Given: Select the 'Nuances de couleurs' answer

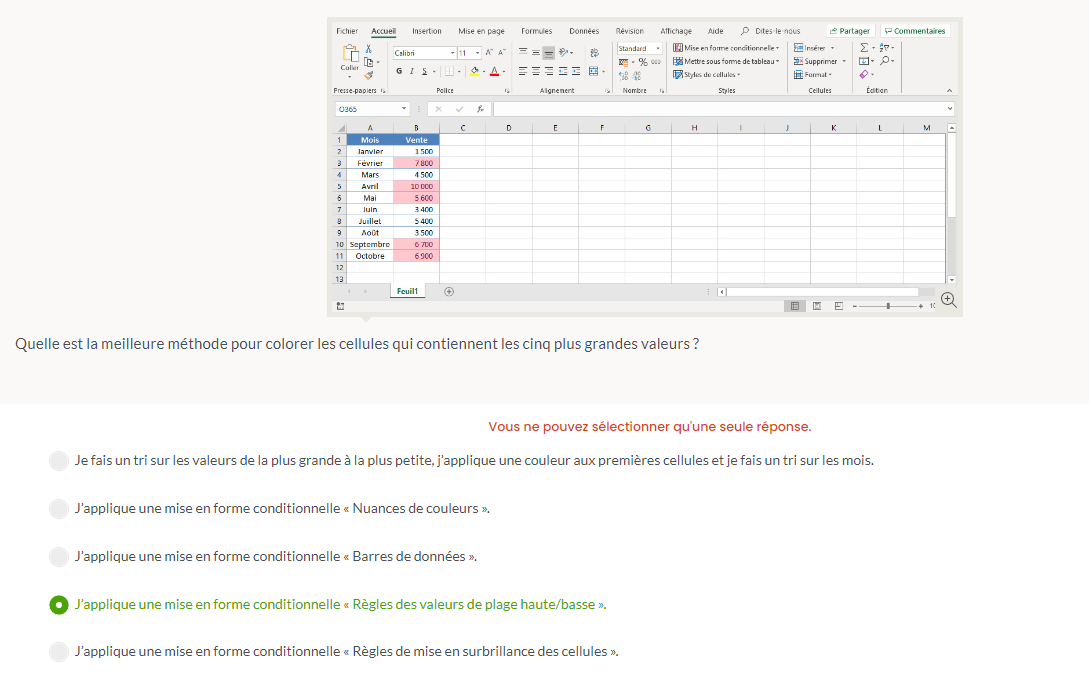Looking at the screenshot, I should 59,509.
